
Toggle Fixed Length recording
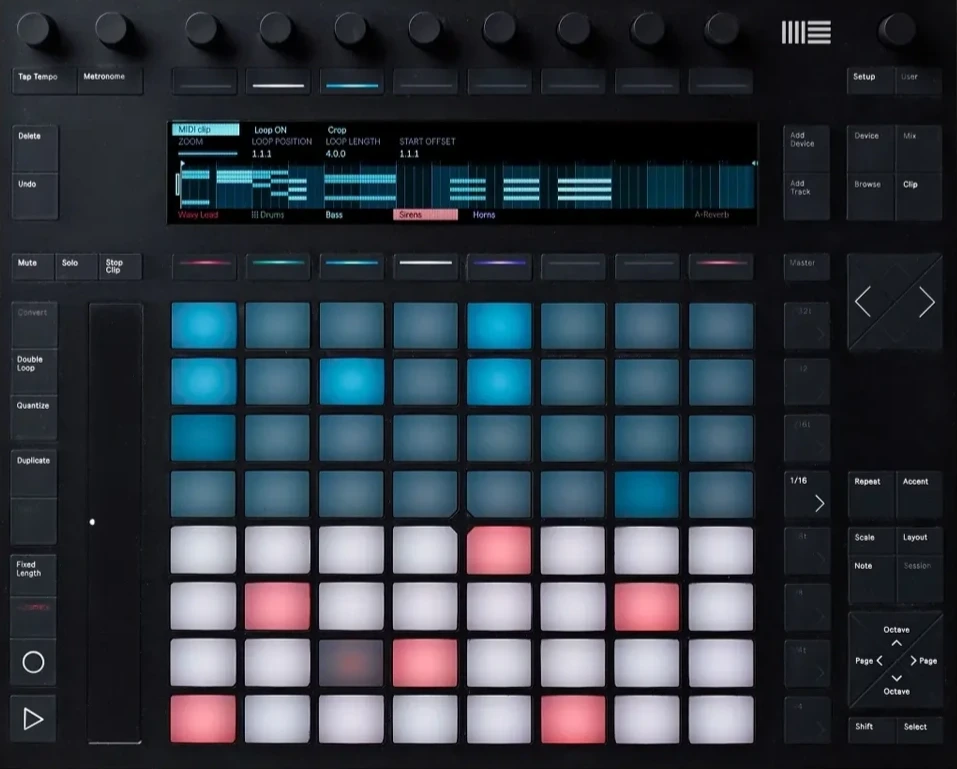tap(33, 576)
